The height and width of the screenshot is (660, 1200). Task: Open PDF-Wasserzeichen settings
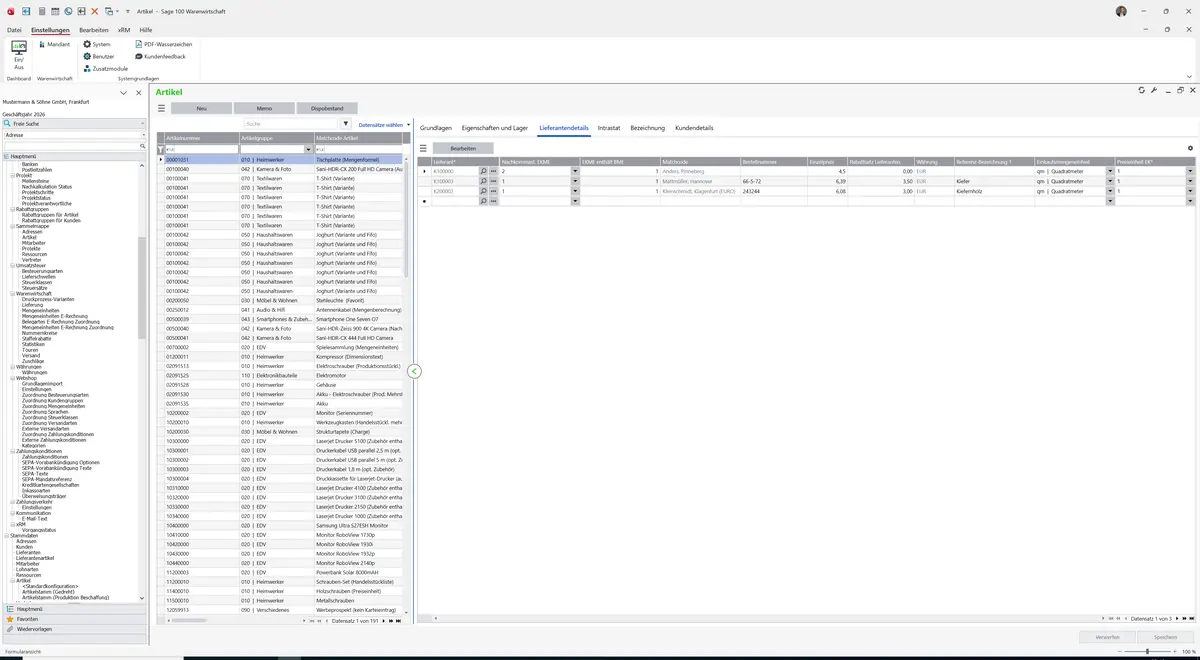point(164,45)
